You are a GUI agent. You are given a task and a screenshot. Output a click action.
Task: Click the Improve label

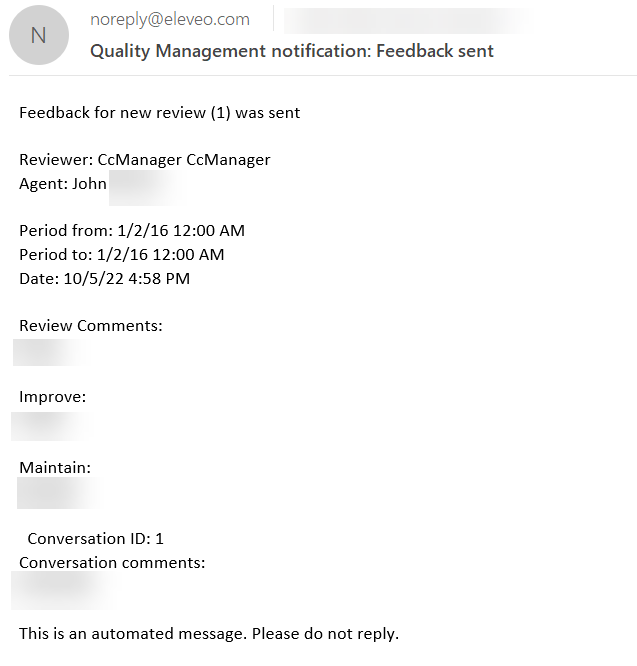click(52, 396)
